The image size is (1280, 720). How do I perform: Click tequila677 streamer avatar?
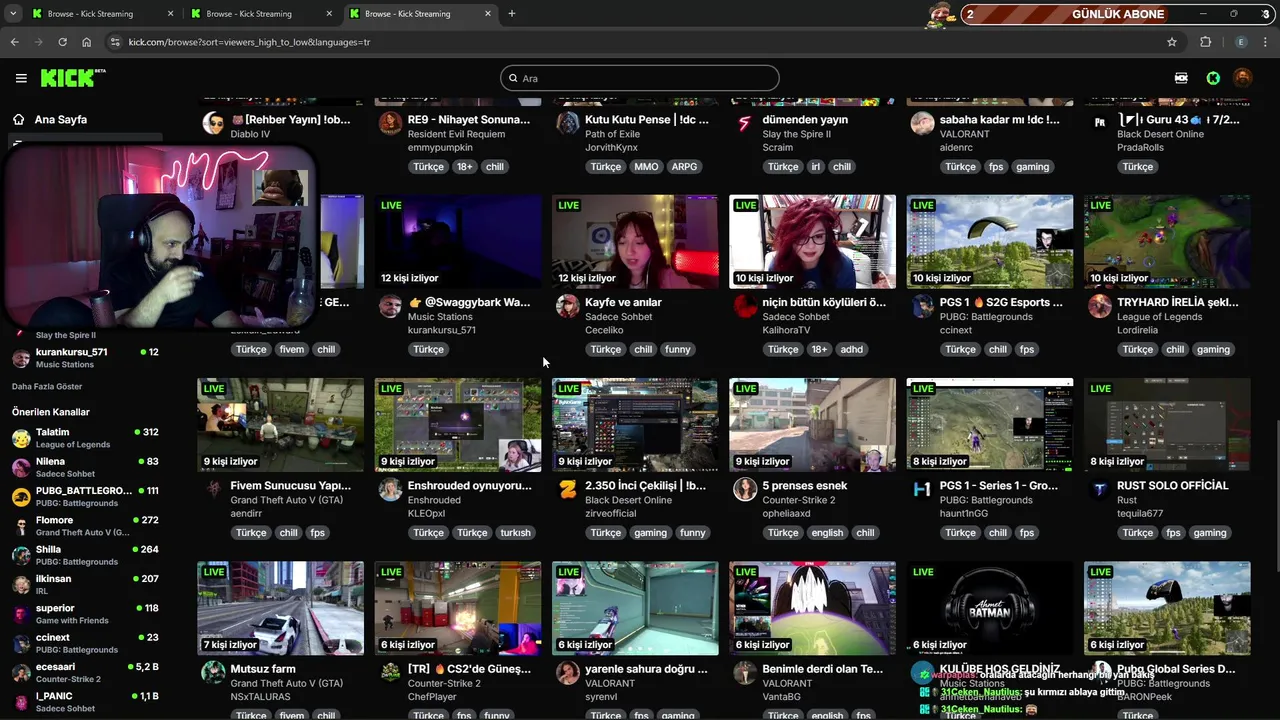tap(1100, 489)
